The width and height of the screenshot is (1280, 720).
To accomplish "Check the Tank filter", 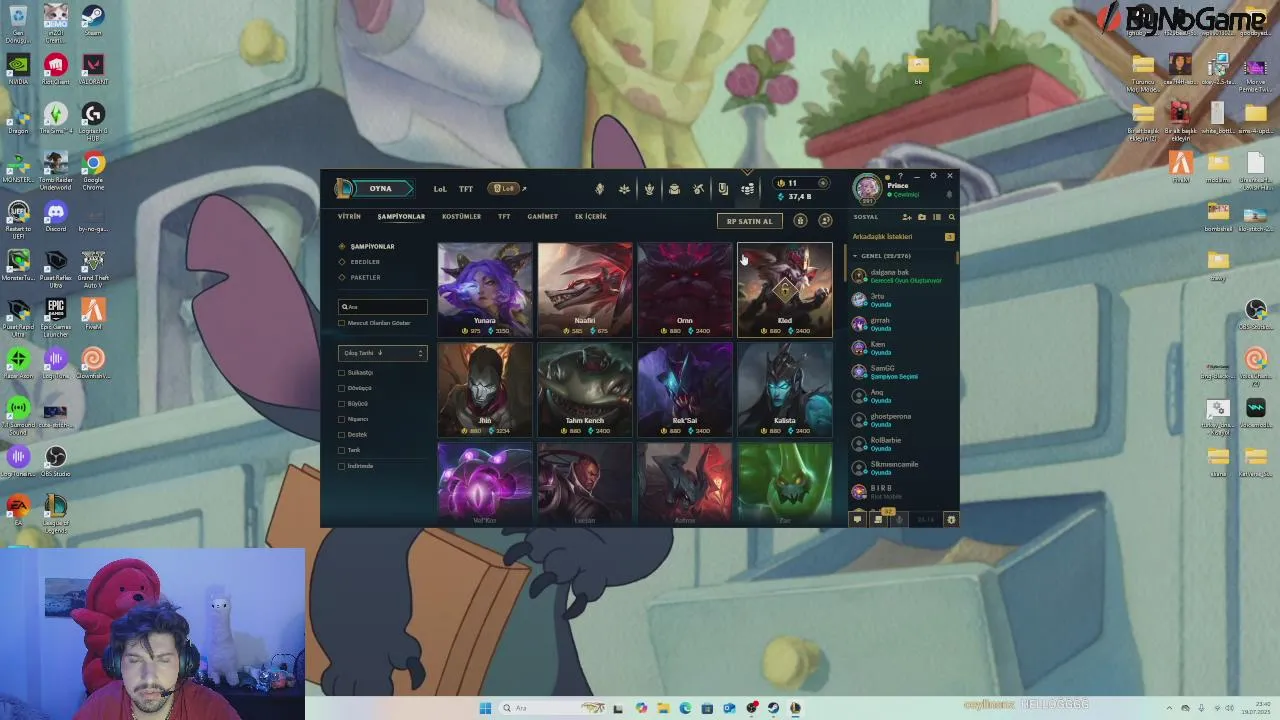I will pos(342,450).
